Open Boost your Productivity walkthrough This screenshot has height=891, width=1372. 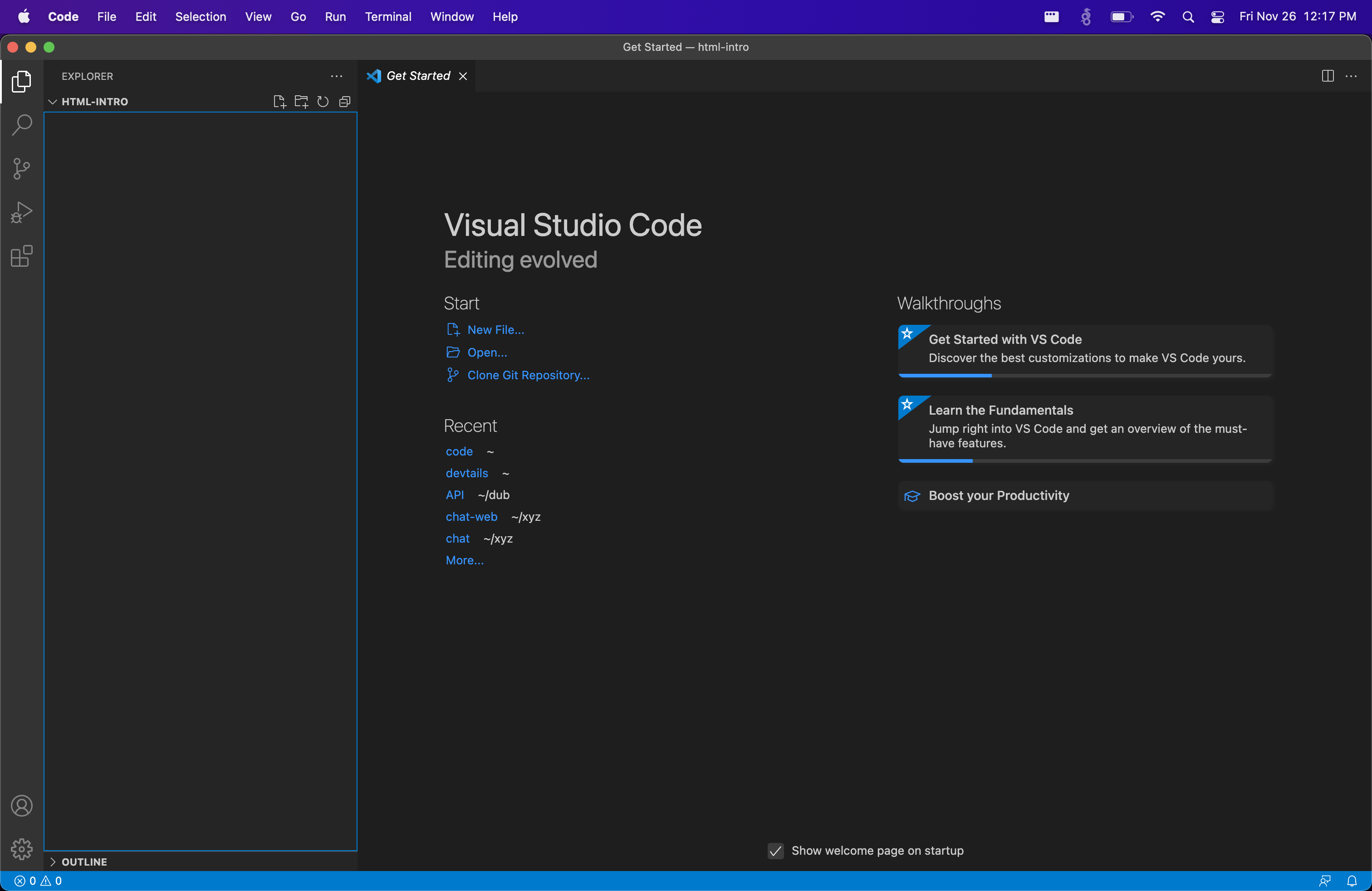coord(1085,496)
